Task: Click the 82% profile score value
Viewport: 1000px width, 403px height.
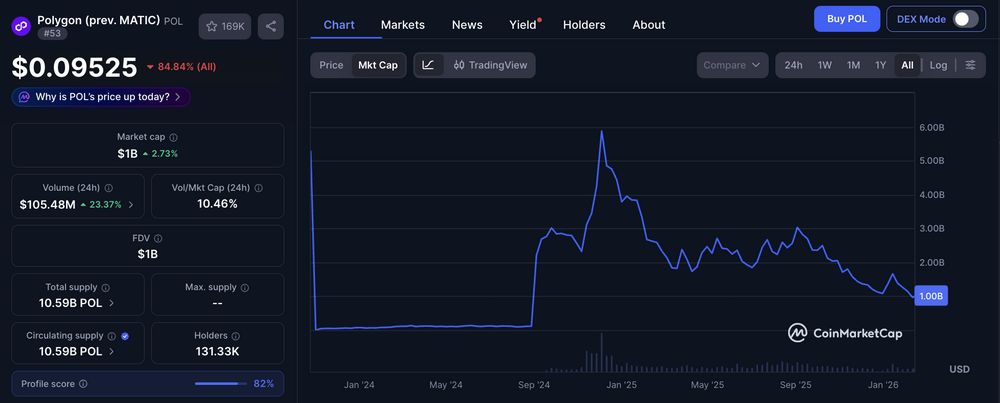Action: (263, 384)
